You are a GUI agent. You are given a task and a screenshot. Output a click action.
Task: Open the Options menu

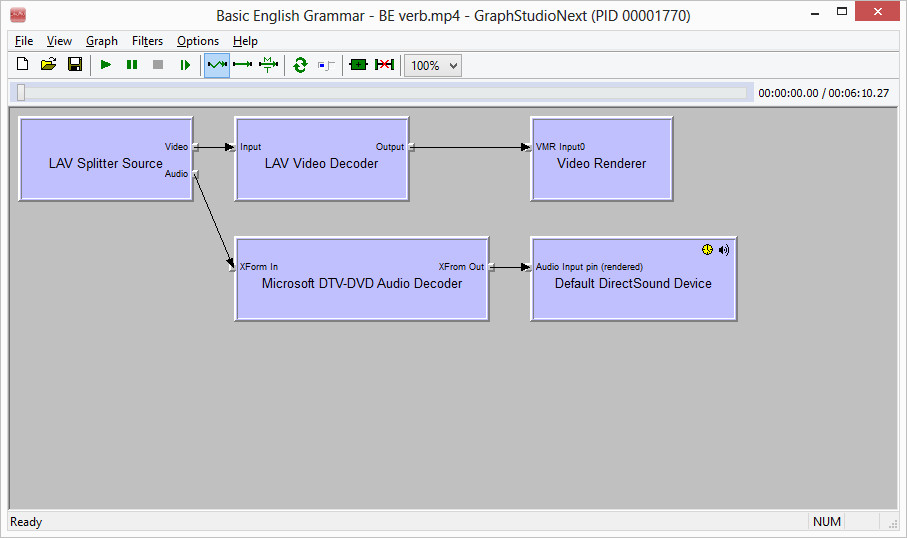[198, 41]
